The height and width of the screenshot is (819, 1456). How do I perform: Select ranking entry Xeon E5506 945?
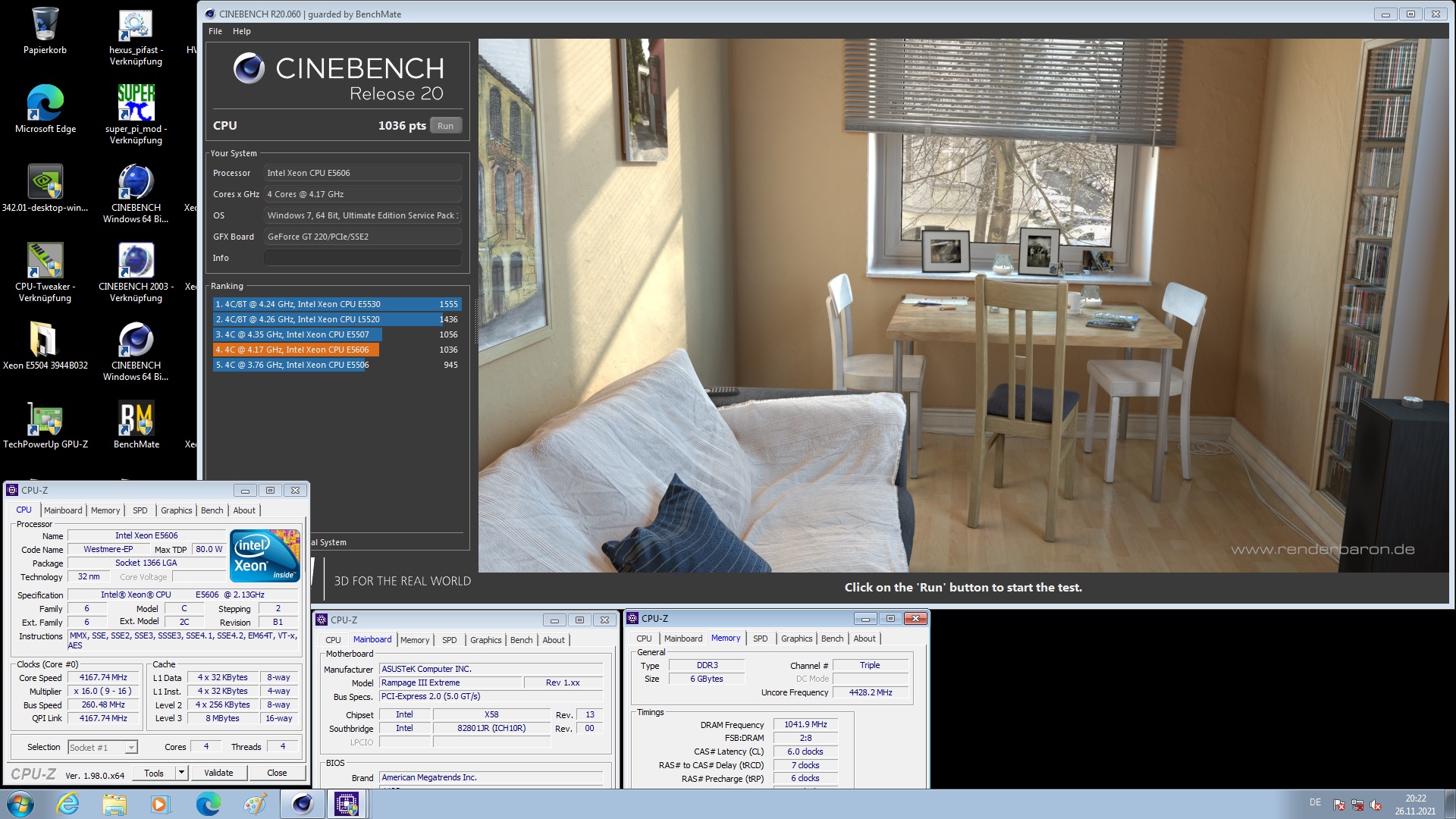pos(337,365)
